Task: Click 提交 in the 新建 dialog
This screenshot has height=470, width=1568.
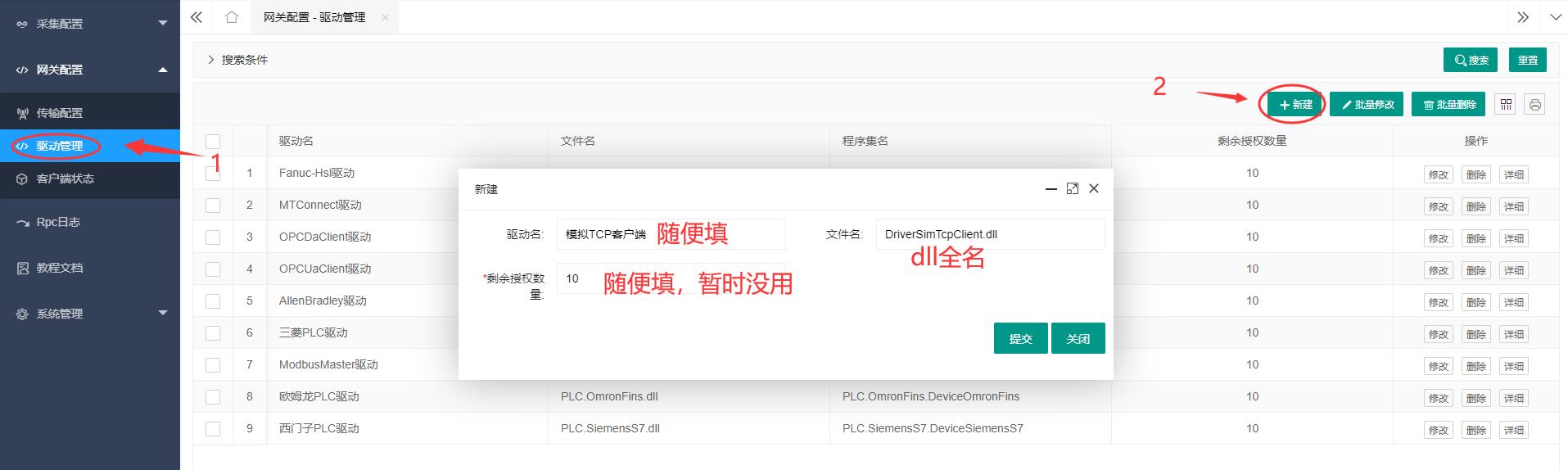Action: (x=1020, y=338)
